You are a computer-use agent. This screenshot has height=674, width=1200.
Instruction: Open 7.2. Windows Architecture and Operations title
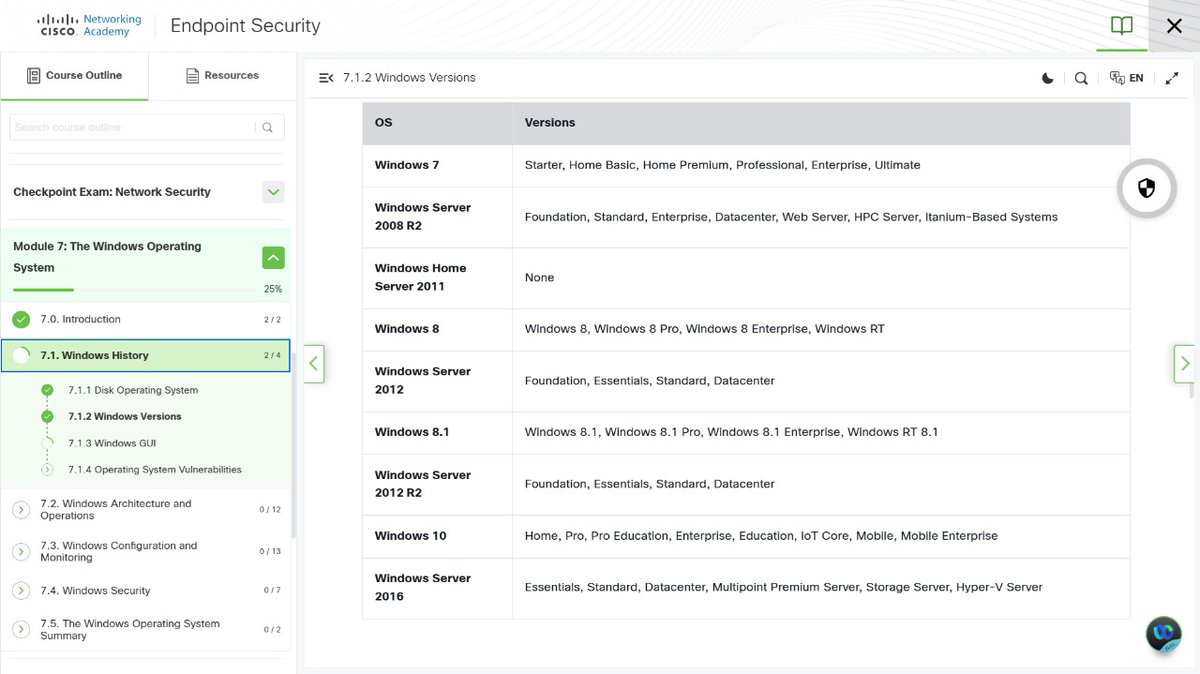pos(116,510)
